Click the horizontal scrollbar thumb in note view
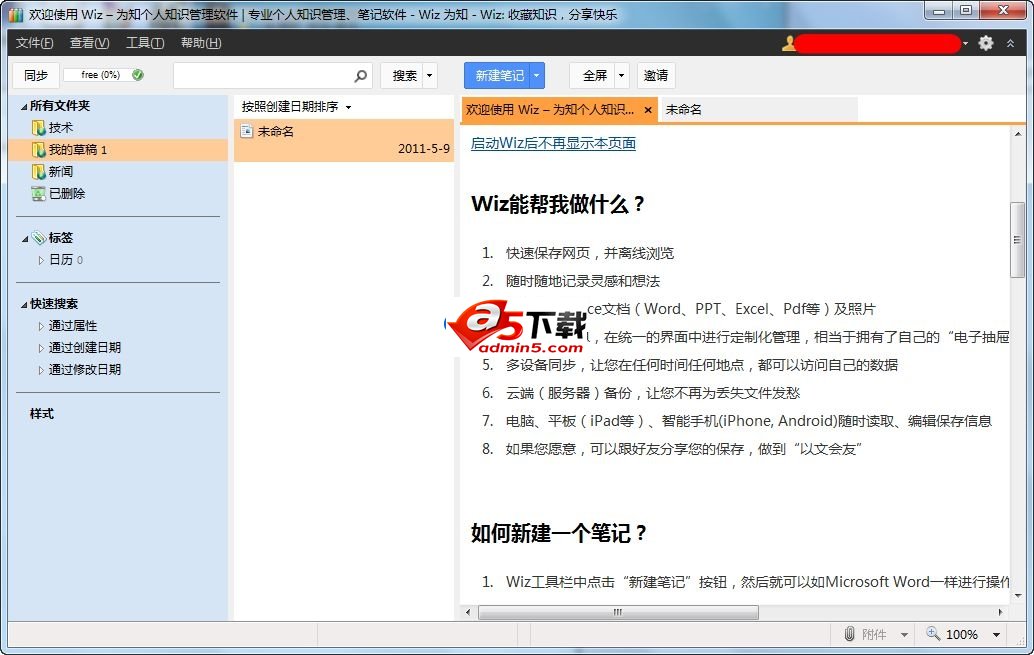The image size is (1034, 655). [618, 612]
